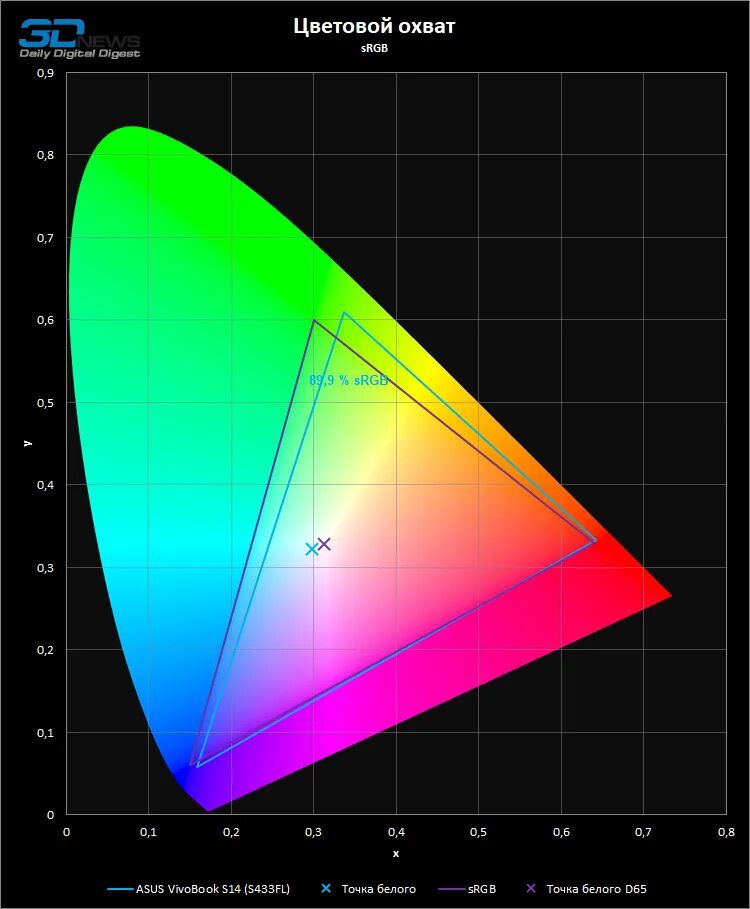Viewport: 750px width, 909px height.
Task: Click the x-axis value 0,7
Action: (x=643, y=832)
